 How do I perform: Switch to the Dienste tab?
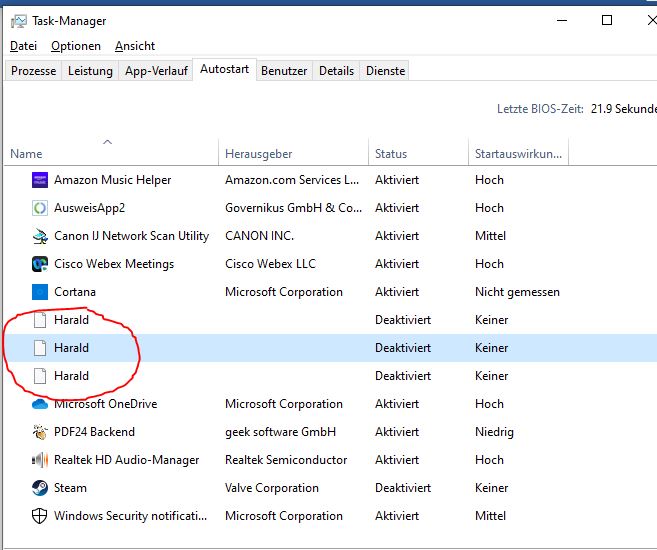coord(385,71)
